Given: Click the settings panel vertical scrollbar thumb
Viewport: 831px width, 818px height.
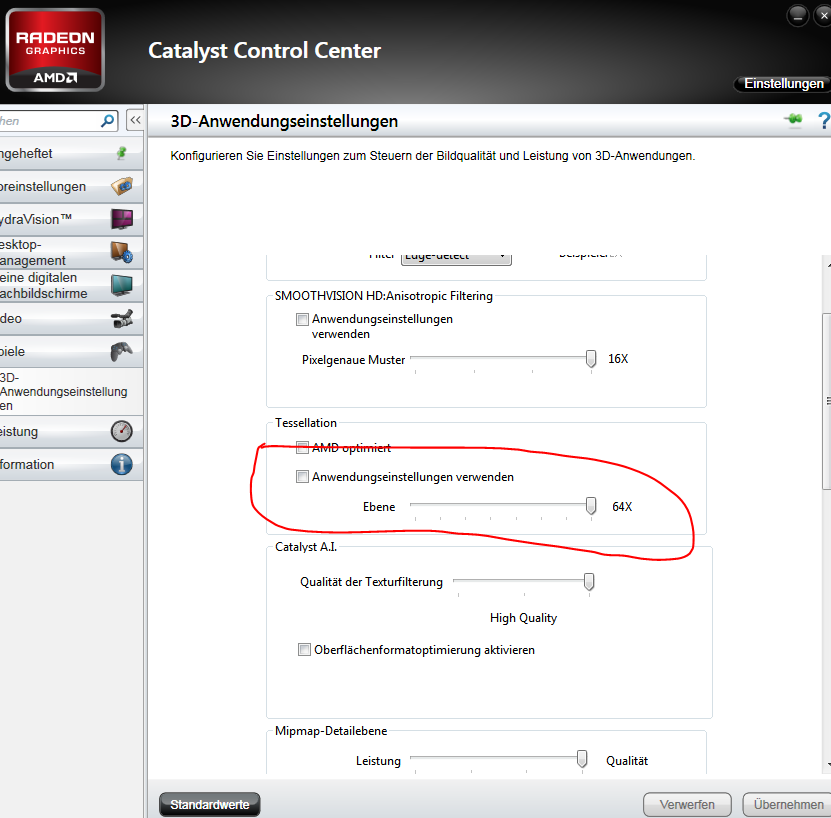Looking at the screenshot, I should [827, 401].
